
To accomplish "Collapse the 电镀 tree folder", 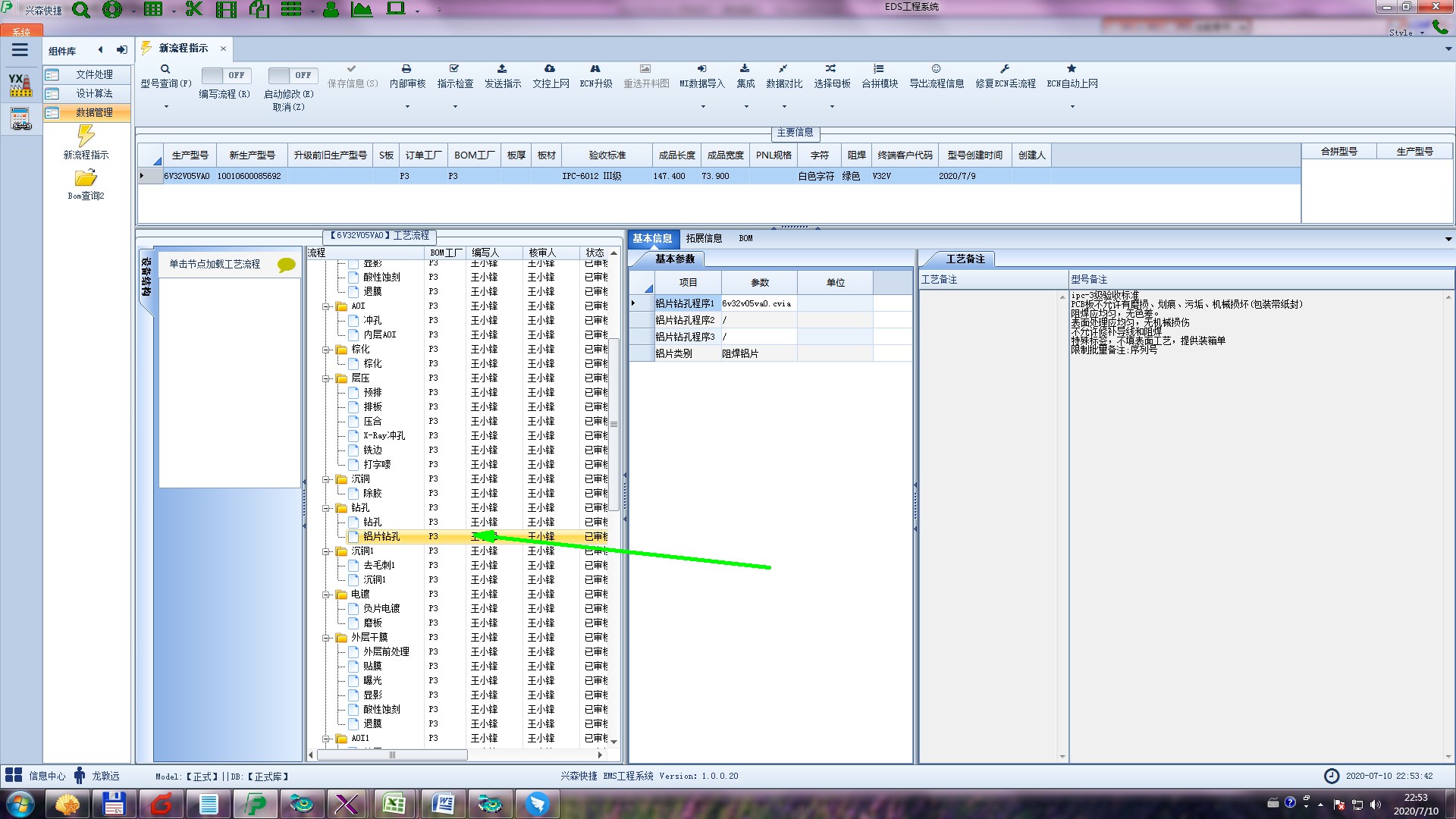I will click(x=327, y=595).
